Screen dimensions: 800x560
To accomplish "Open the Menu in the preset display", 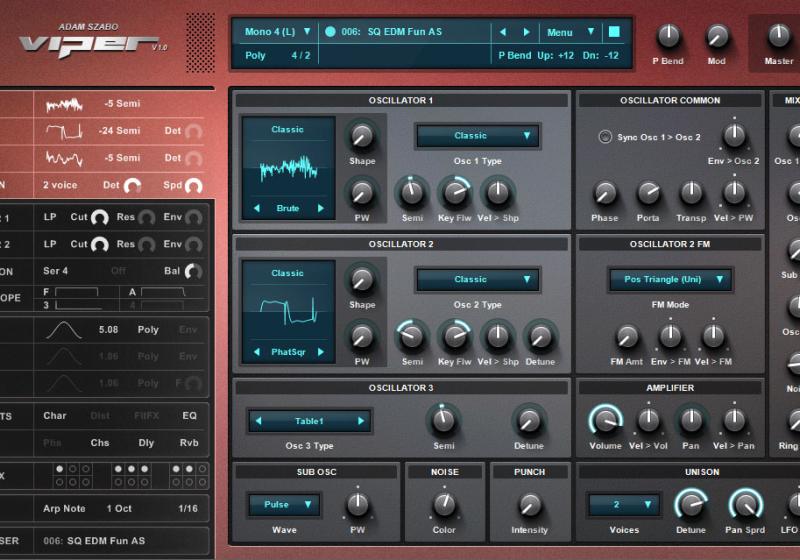I will click(x=571, y=32).
